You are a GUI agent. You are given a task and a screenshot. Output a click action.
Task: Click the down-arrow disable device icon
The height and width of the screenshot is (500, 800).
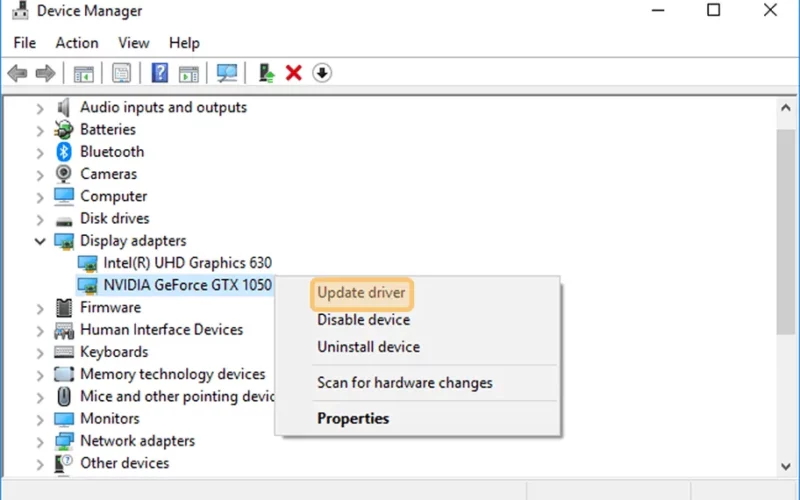click(x=322, y=73)
